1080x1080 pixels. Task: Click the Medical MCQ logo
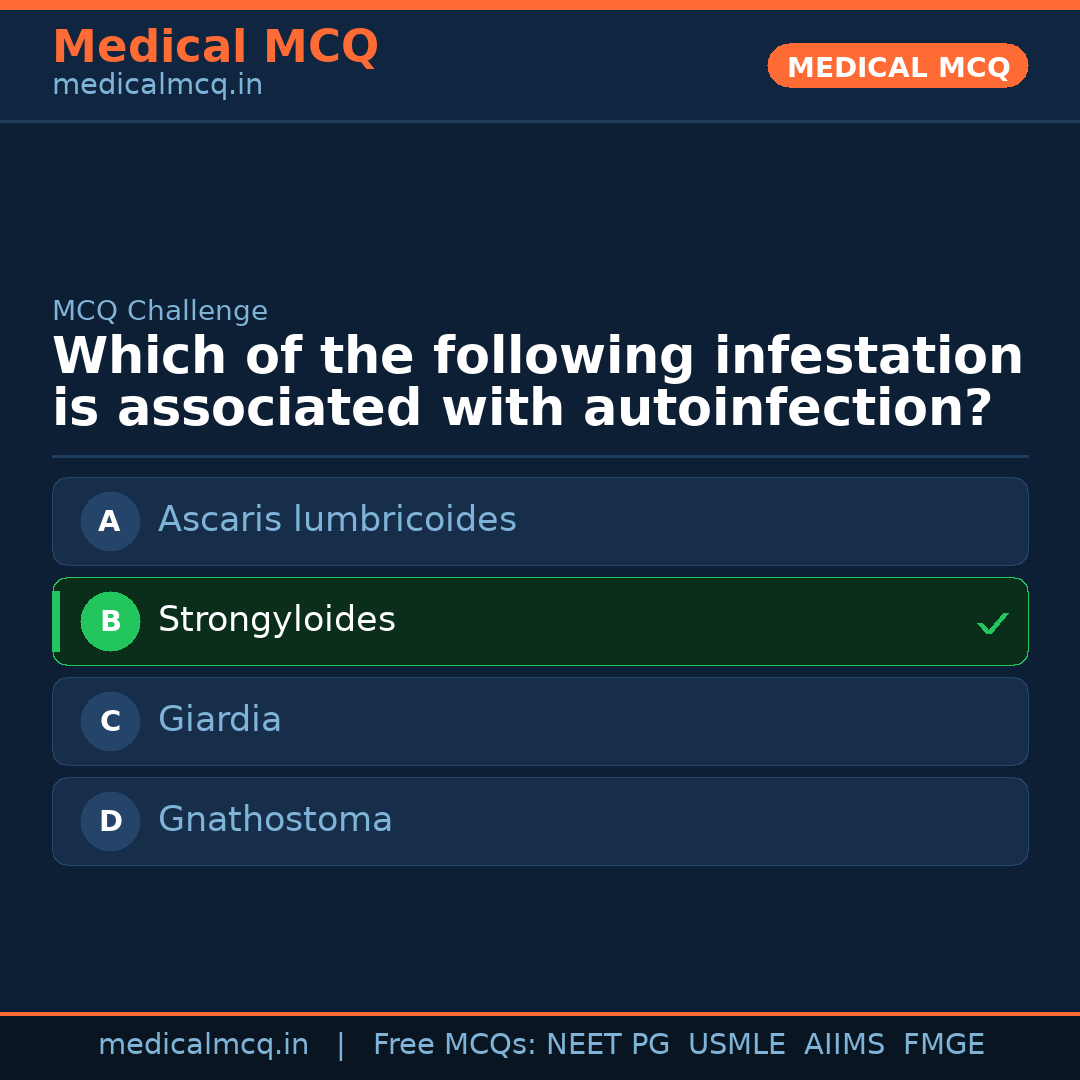coord(215,46)
